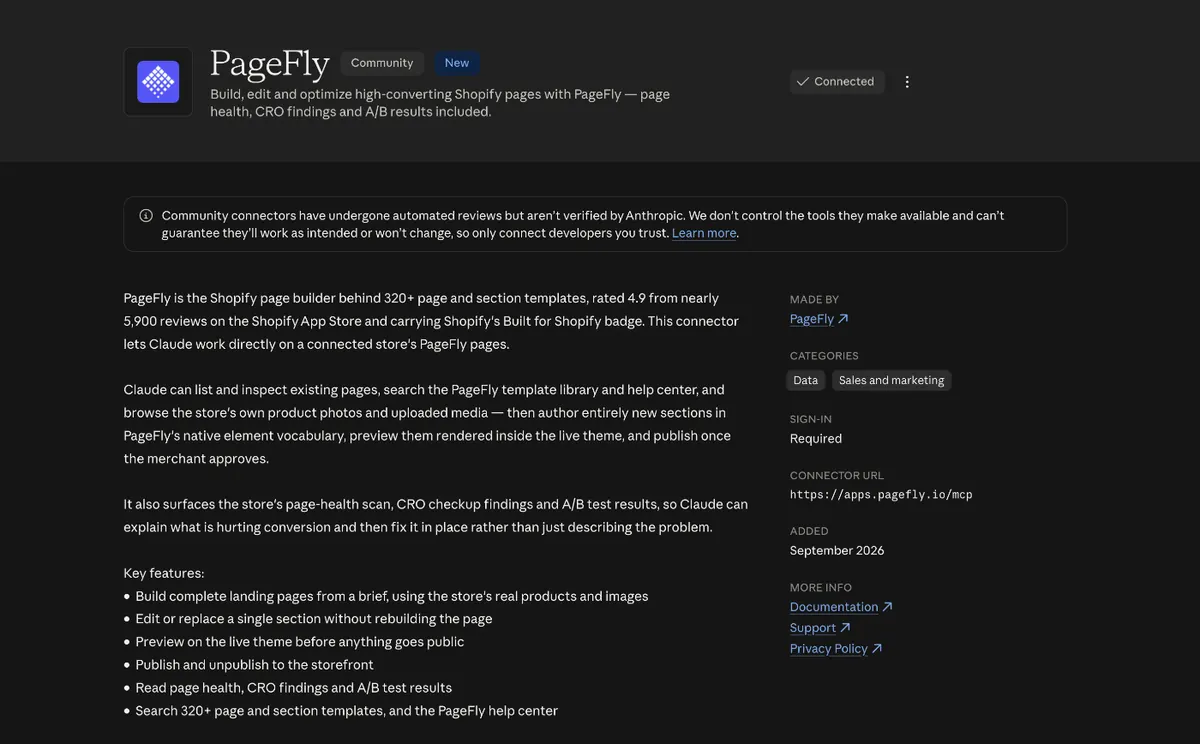The width and height of the screenshot is (1200, 744).
Task: Click the tagline 'Build, edit and optimize high-converting' text
Action: (440, 103)
